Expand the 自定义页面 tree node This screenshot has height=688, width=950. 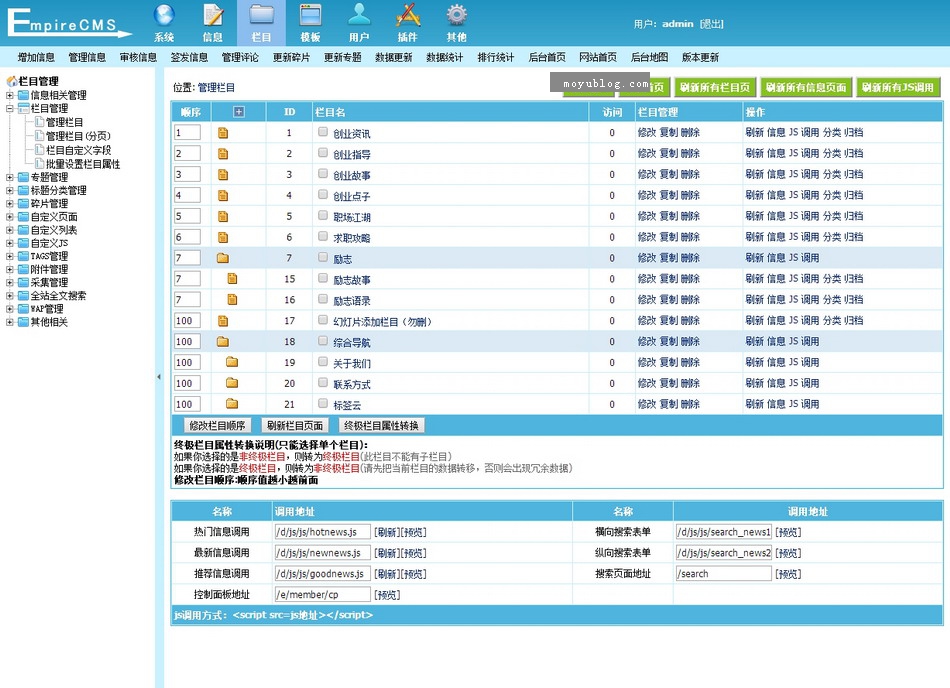click(10, 217)
